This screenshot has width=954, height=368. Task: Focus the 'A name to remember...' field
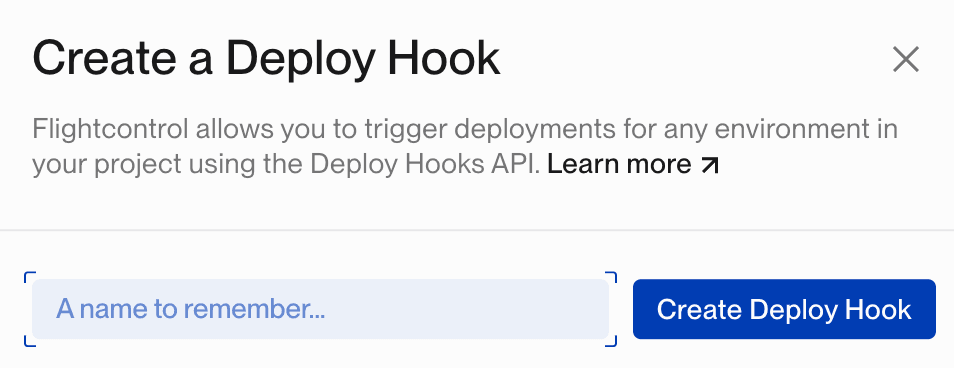[321, 309]
